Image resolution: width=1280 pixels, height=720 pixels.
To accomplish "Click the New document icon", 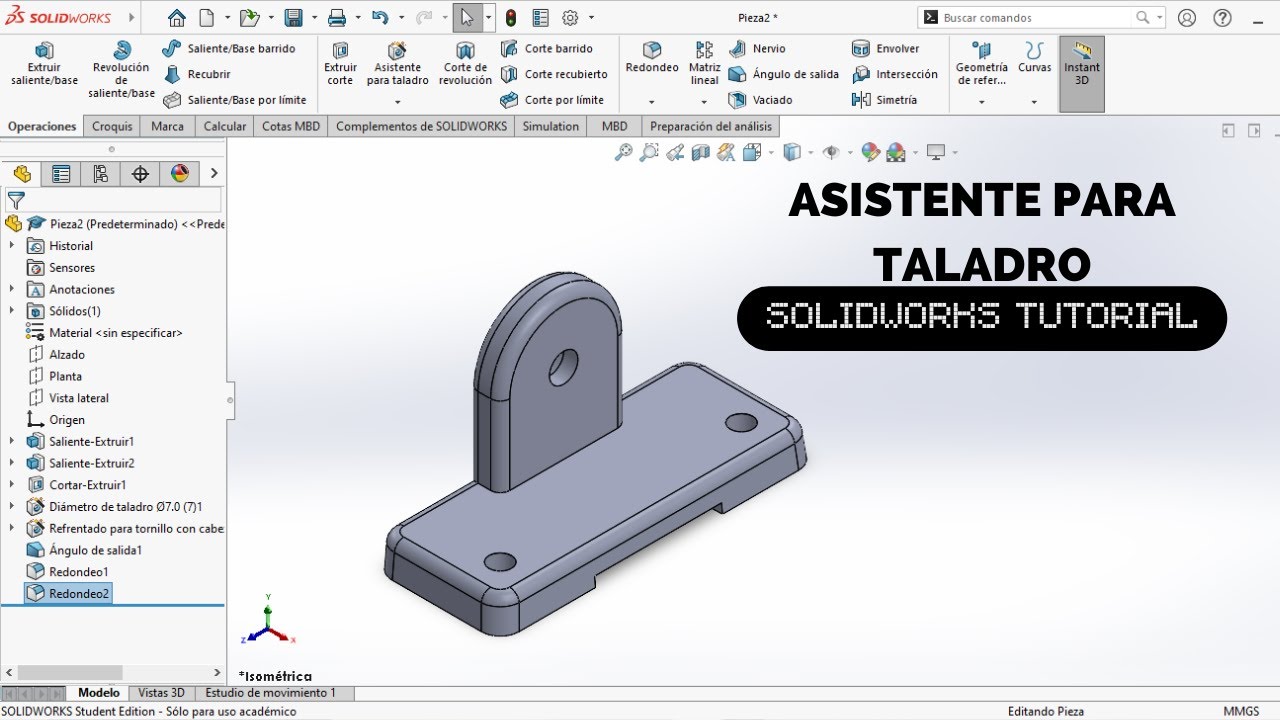I will pos(206,17).
